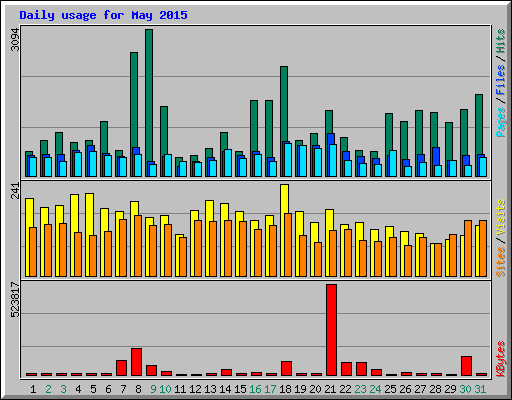The width and height of the screenshot is (512, 400).
Task: Click the green hits bar for day 25
Action: tap(389, 132)
